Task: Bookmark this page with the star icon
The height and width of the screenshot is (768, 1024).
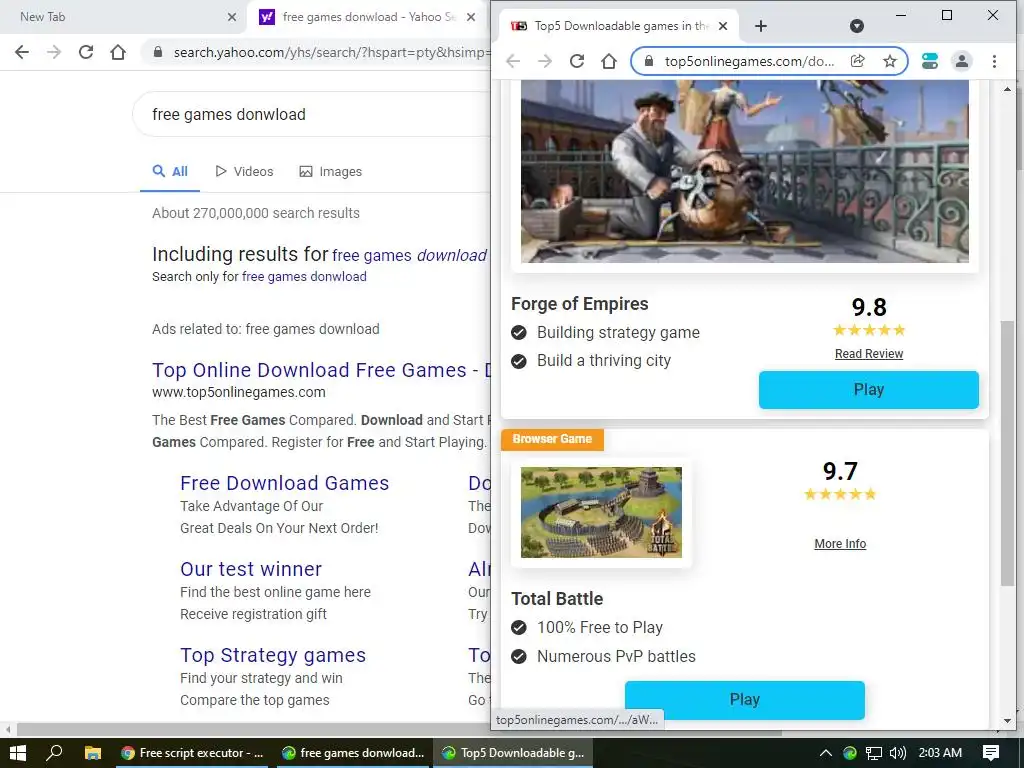Action: coord(889,61)
